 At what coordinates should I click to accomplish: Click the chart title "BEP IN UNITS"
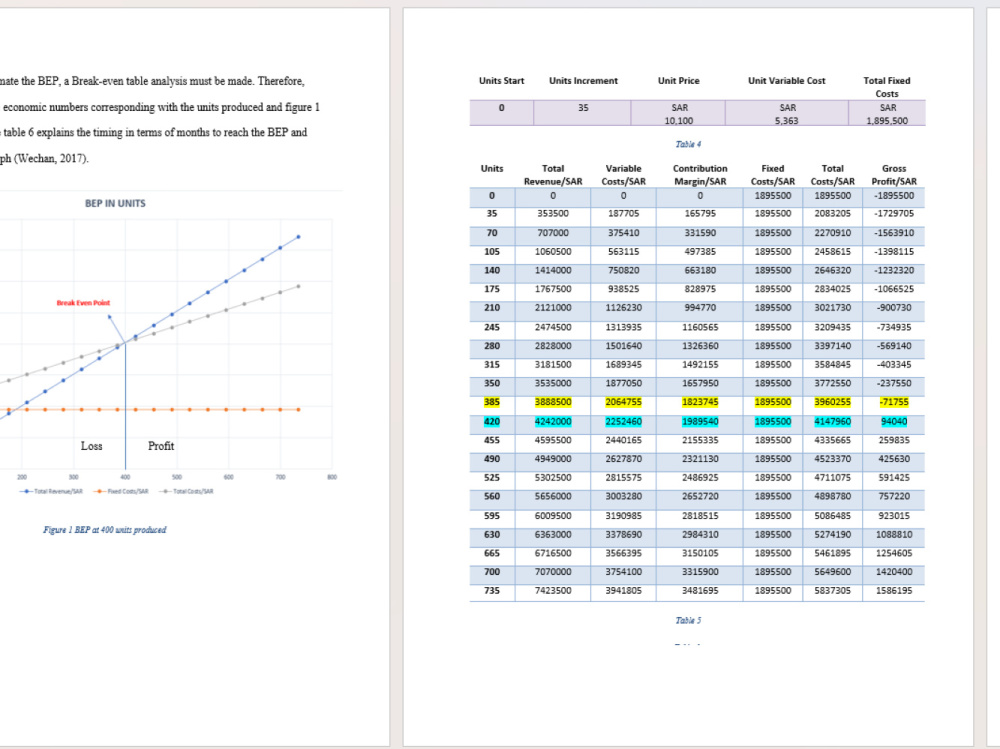click(x=115, y=204)
